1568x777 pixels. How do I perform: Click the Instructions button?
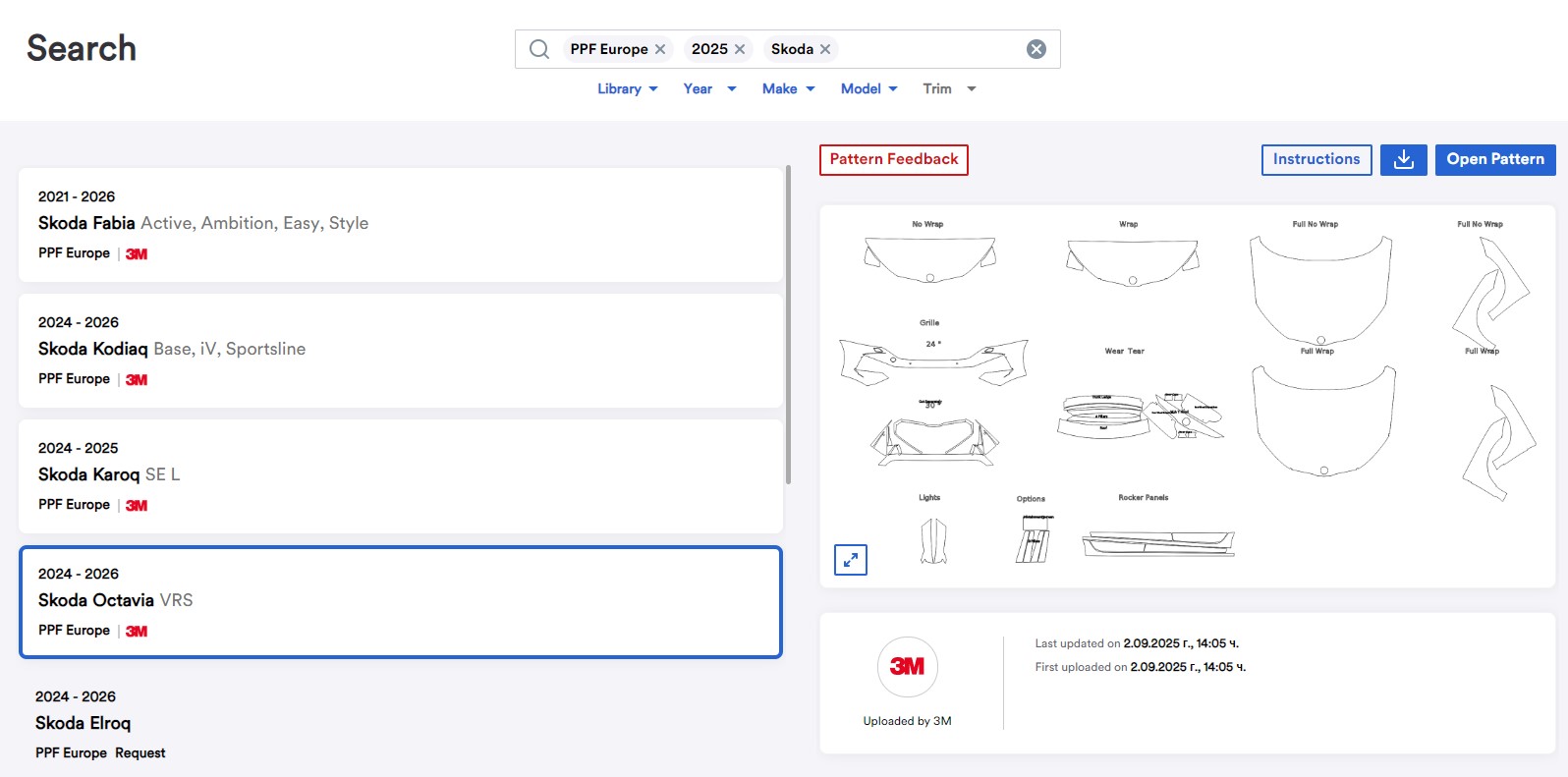1316,159
